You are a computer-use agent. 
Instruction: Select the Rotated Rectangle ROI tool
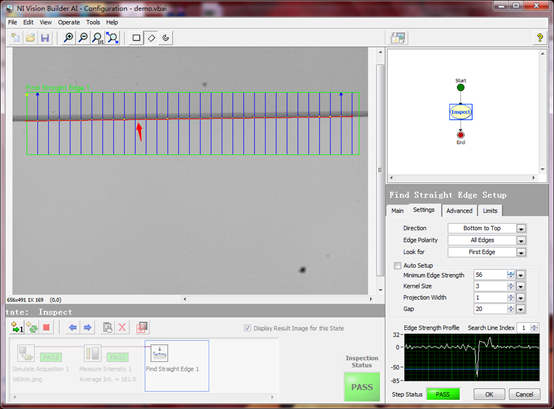pos(151,38)
